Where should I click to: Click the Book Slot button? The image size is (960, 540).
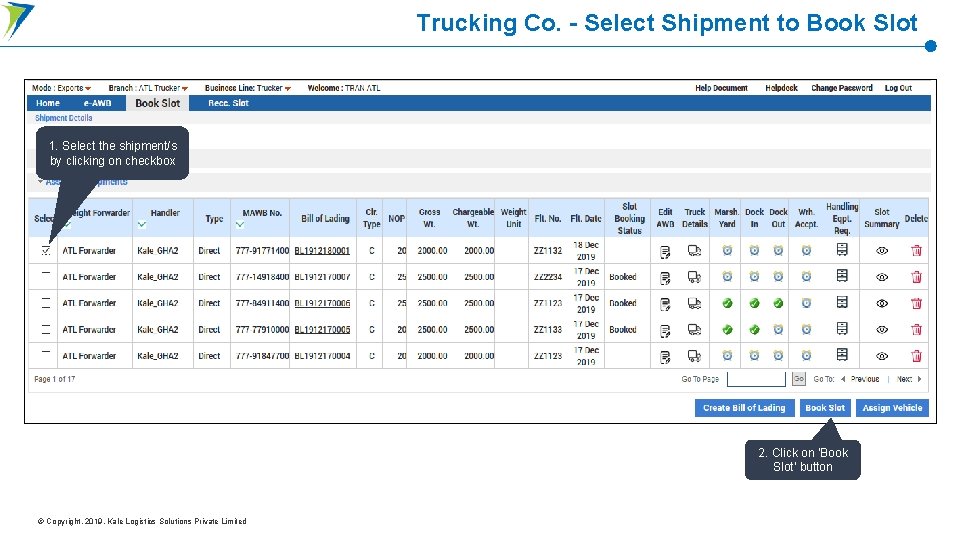[x=825, y=408]
